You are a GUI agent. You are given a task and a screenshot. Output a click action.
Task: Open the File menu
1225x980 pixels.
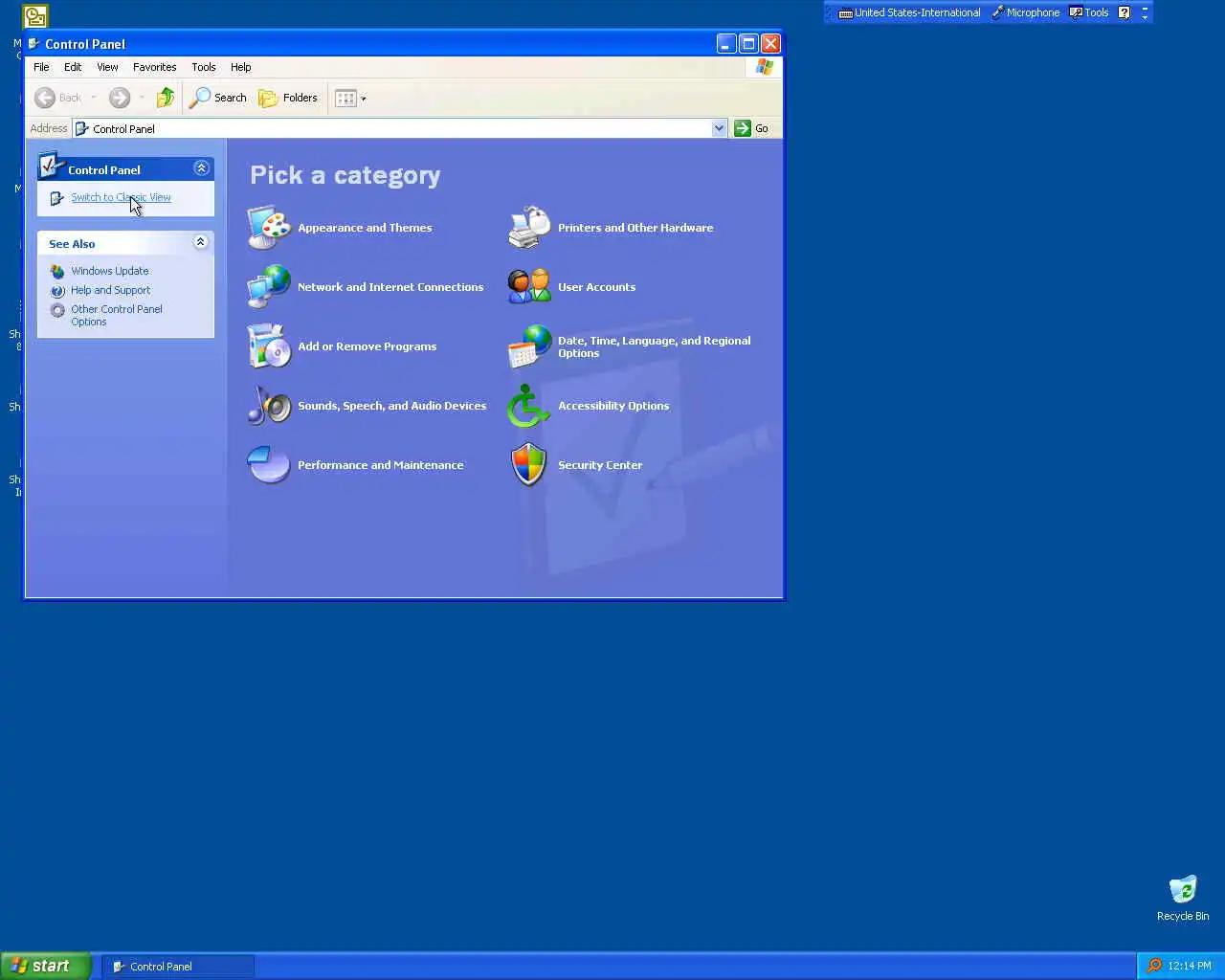tap(41, 67)
